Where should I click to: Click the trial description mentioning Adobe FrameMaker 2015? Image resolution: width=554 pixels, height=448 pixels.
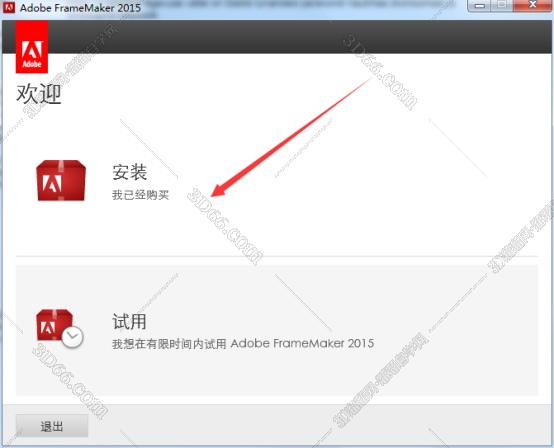coord(243,343)
